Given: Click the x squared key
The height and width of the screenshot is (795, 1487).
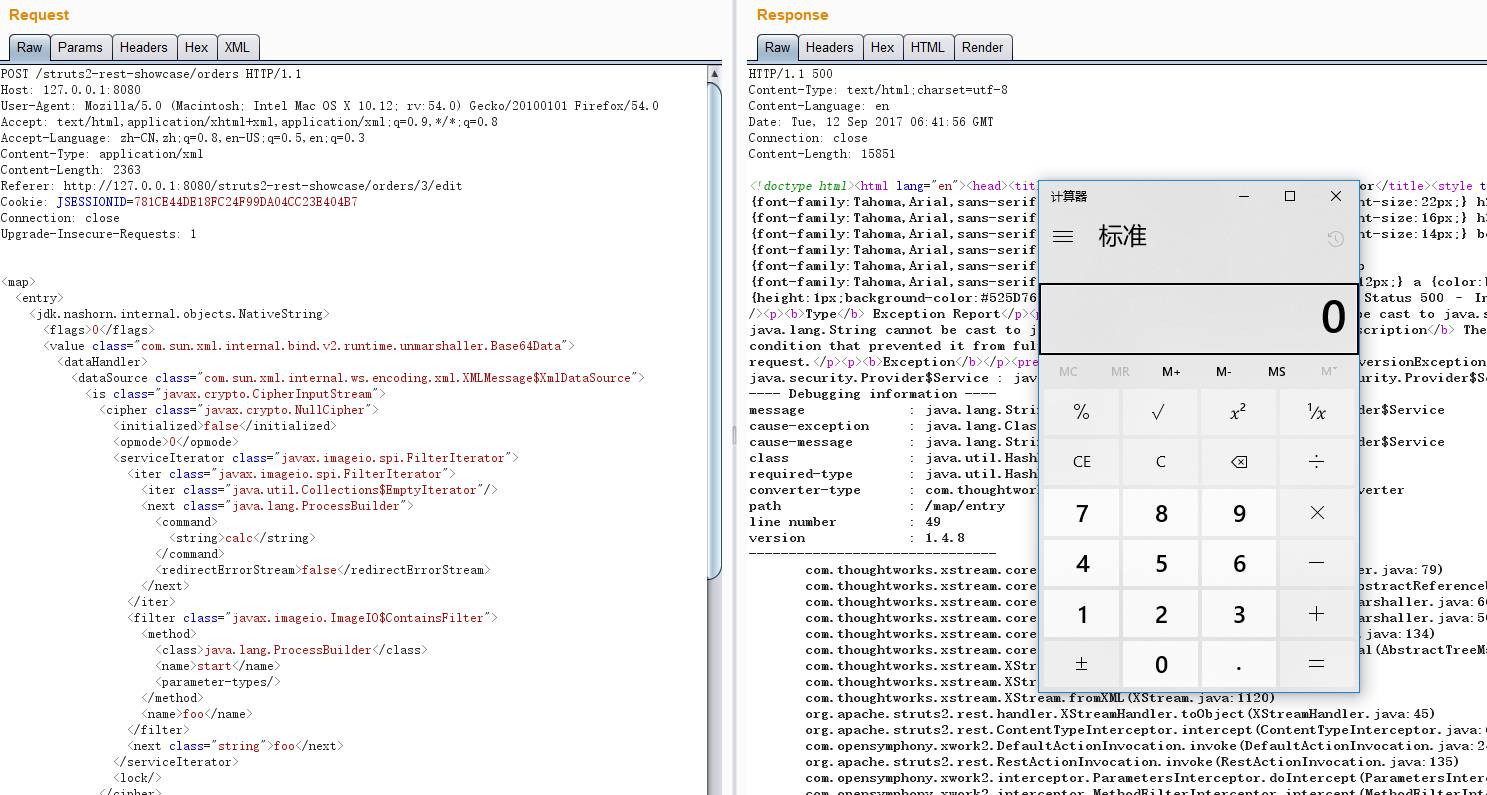Looking at the screenshot, I should tap(1238, 412).
